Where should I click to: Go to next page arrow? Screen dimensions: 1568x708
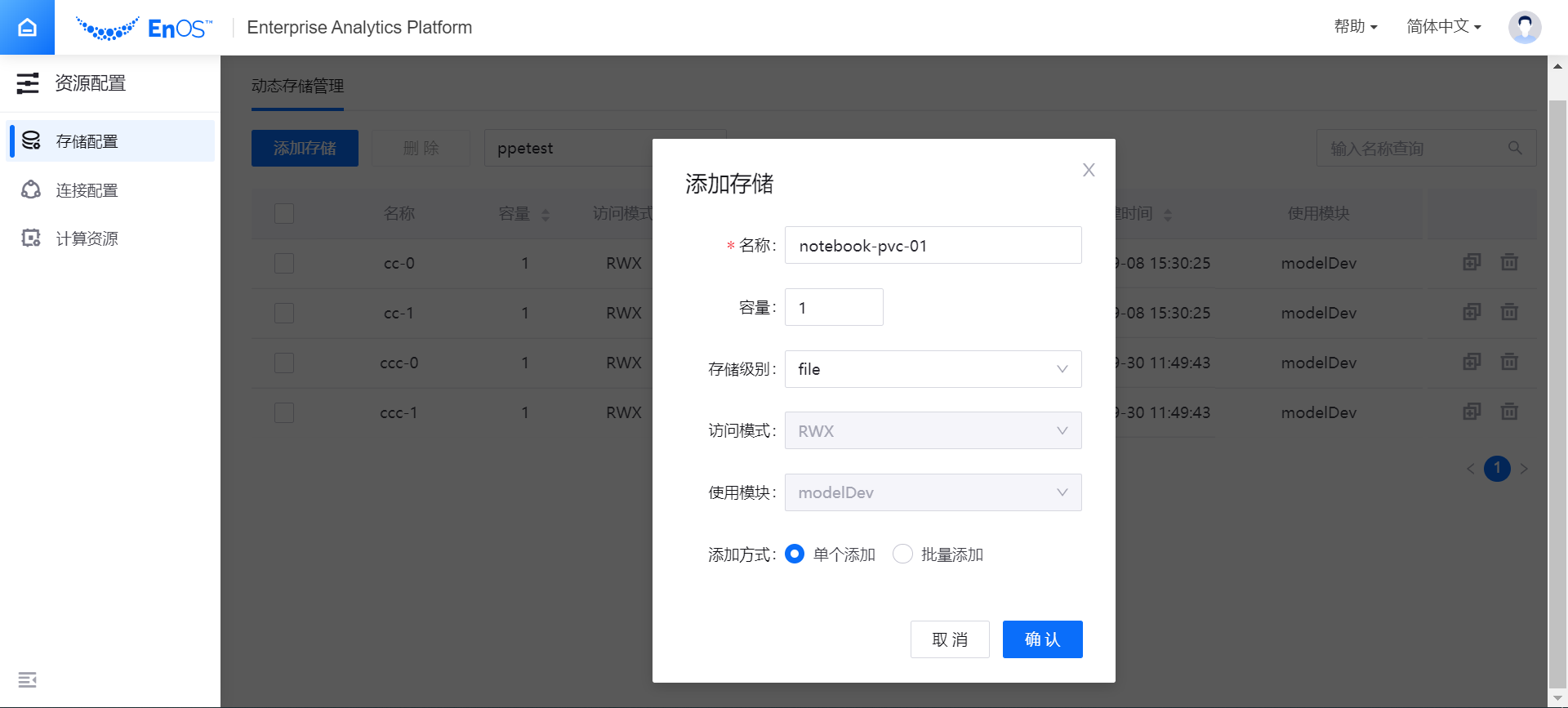point(1524,469)
